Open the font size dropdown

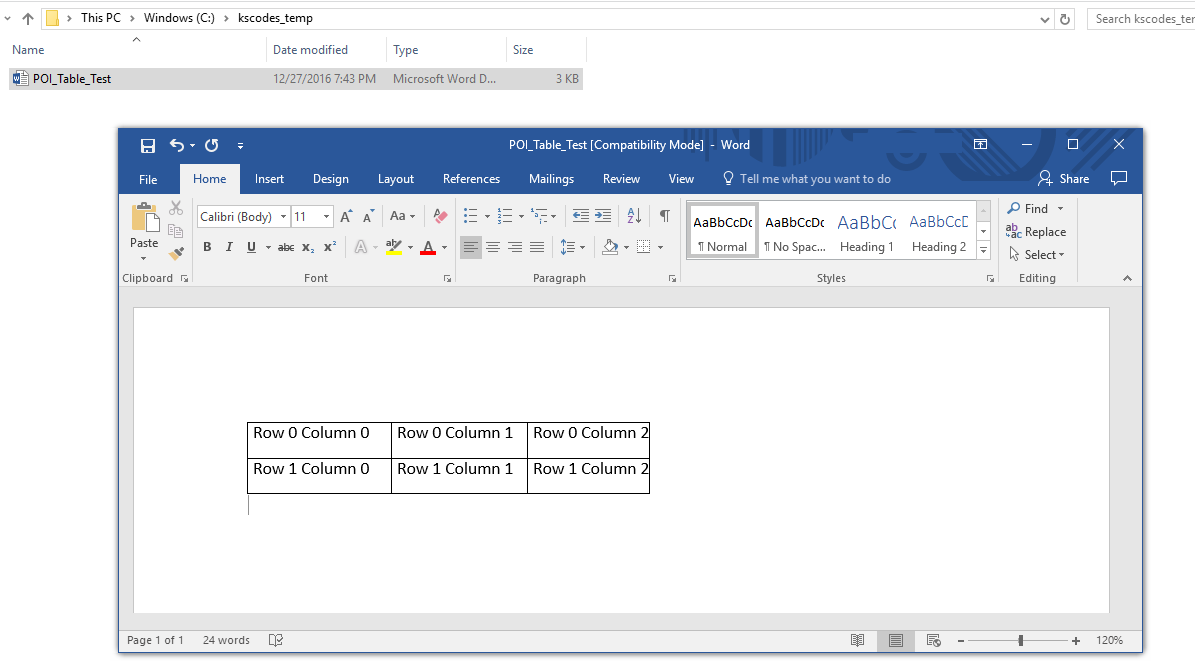pos(327,217)
